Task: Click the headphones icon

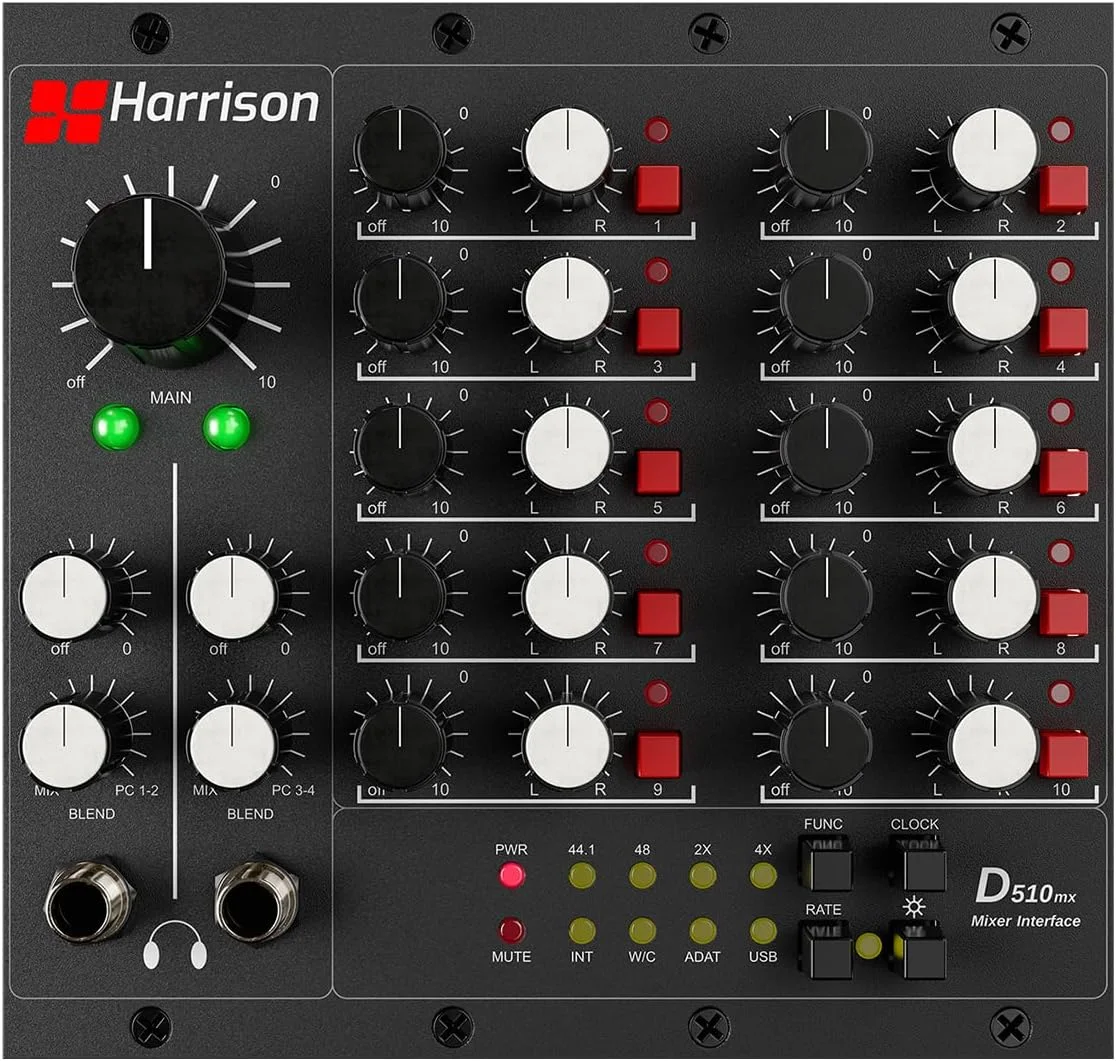Action: (174, 946)
